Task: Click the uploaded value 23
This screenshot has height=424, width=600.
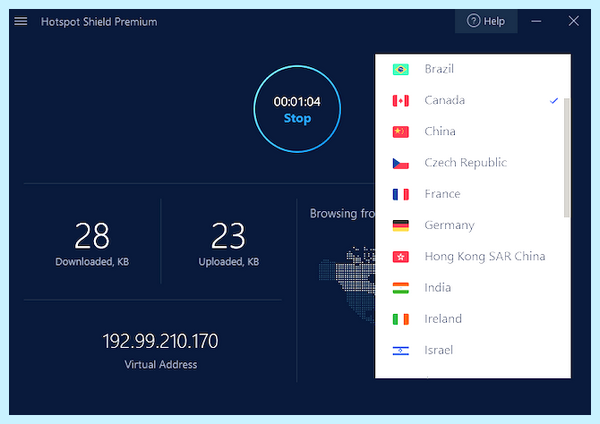Action: click(x=228, y=236)
